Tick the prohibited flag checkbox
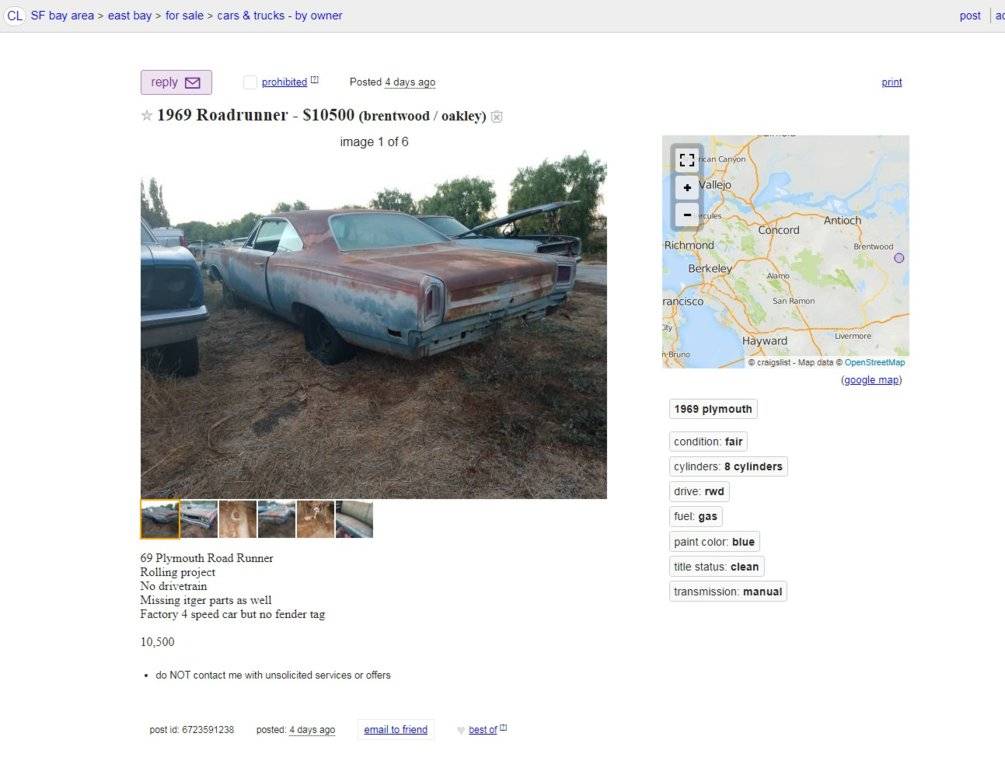This screenshot has width=1005, height=768. pos(250,82)
